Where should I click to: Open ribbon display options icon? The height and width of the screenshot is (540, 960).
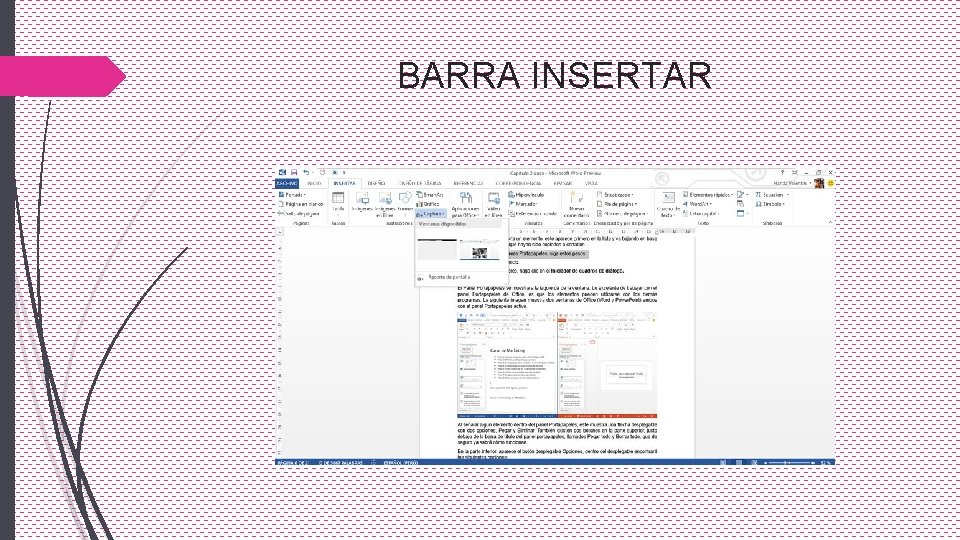click(x=795, y=173)
